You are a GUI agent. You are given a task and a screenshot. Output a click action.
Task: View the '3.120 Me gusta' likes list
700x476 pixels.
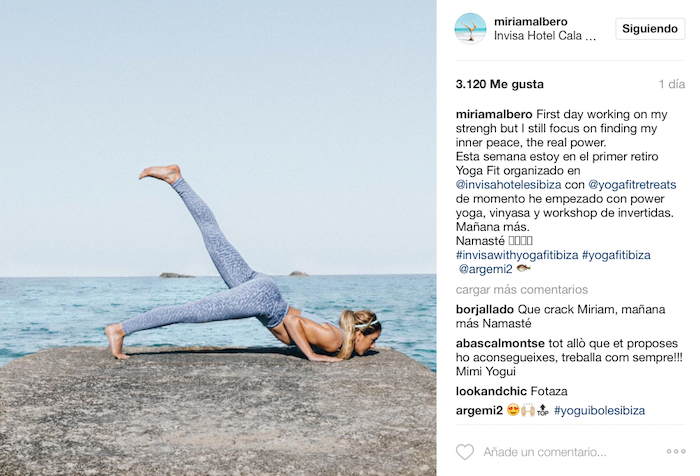(500, 84)
